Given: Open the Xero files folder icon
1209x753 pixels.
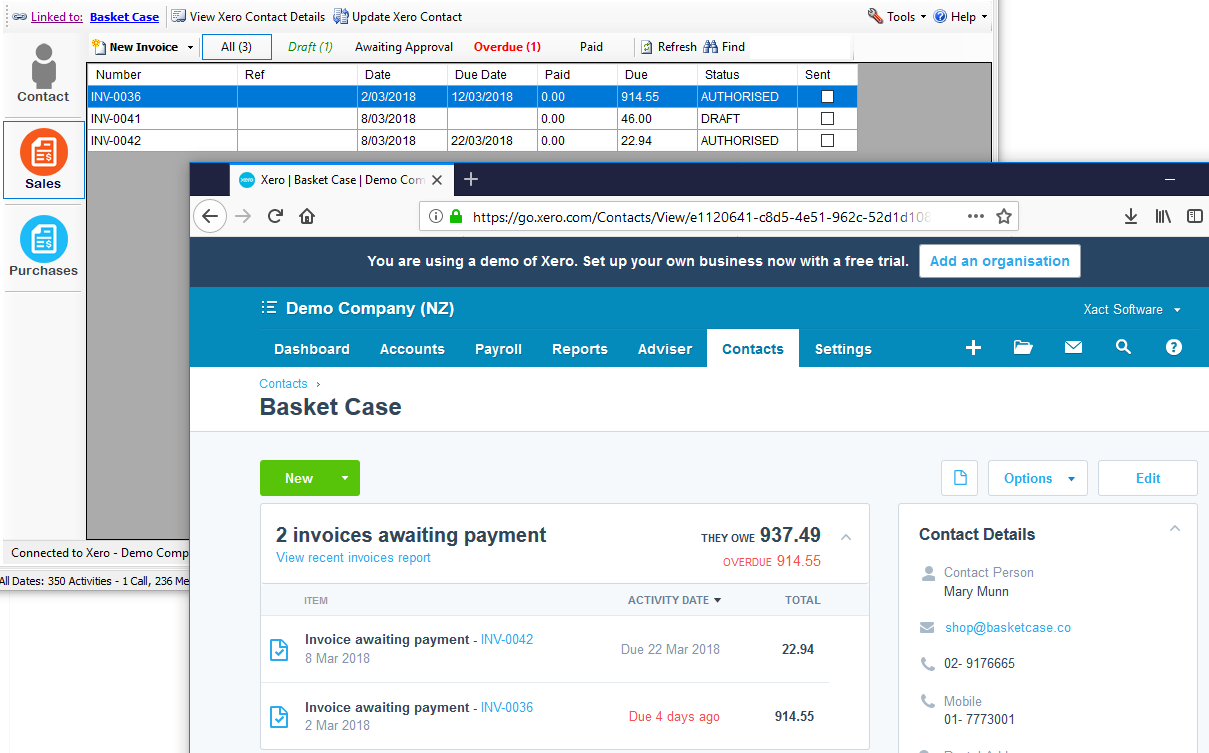Looking at the screenshot, I should (x=1023, y=347).
